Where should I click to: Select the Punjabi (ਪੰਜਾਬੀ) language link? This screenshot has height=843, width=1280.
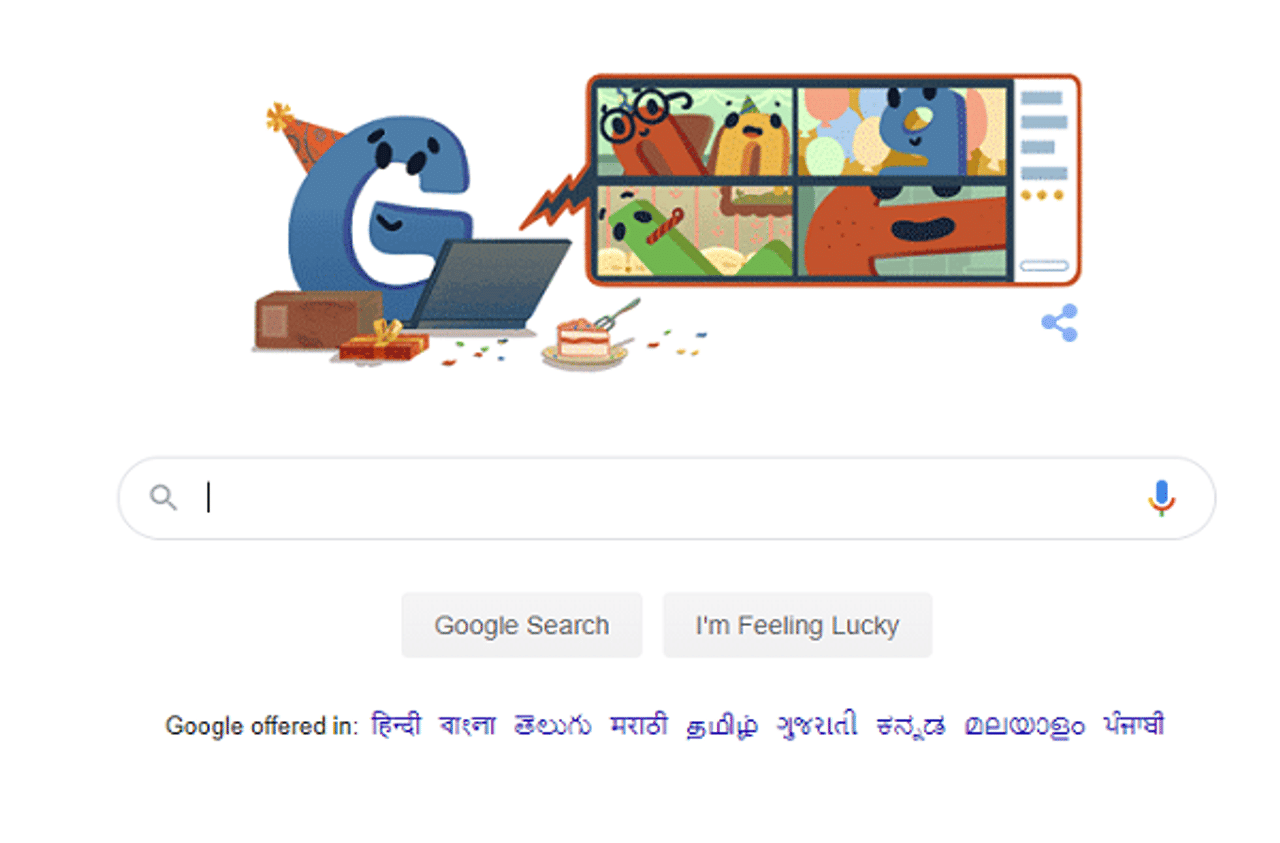[x=1134, y=725]
